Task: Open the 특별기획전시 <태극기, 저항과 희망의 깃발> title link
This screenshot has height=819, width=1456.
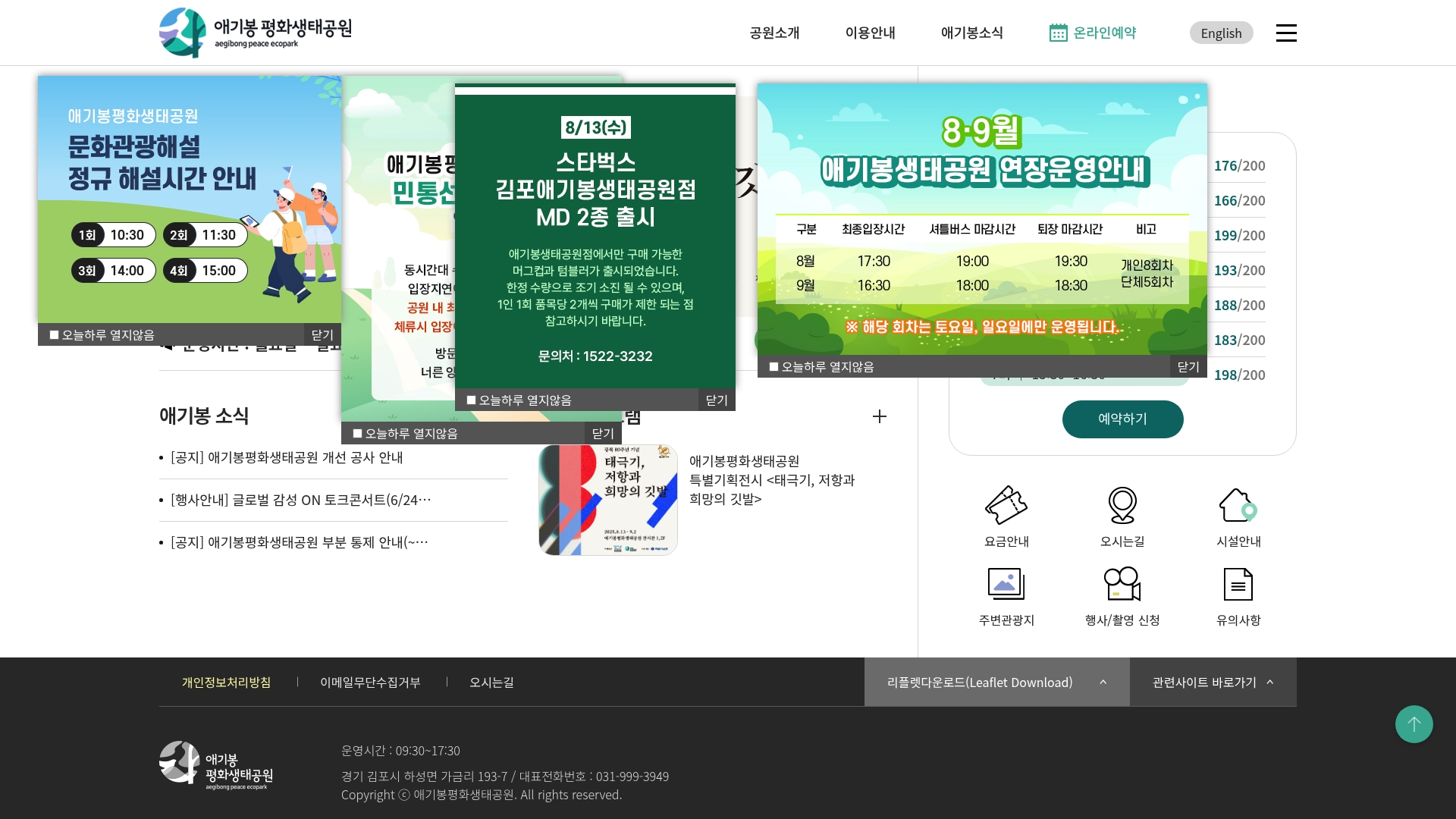Action: [772, 480]
